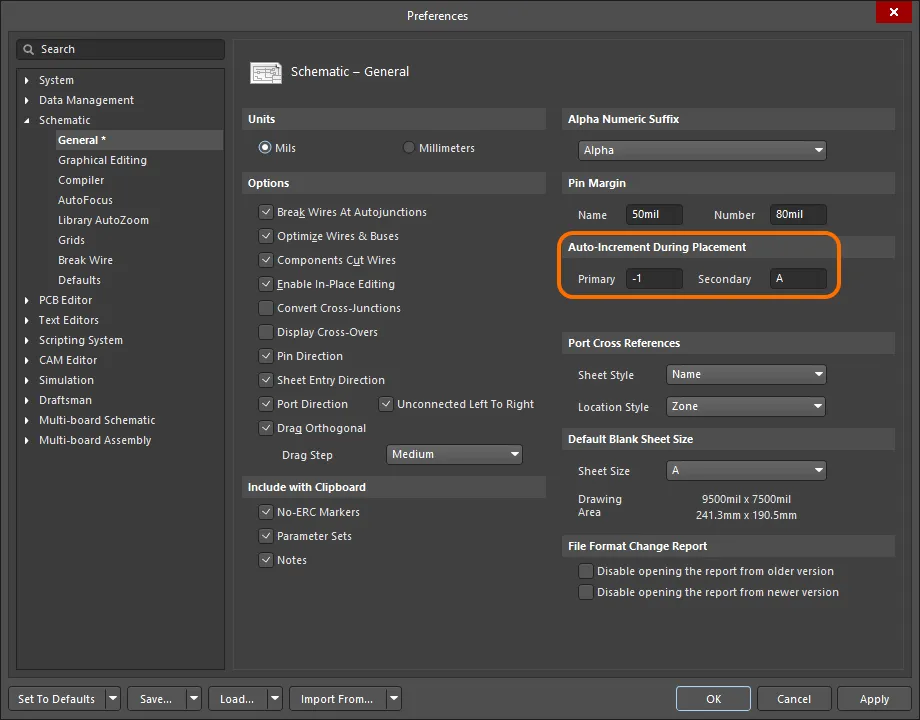Open the Drag Step dropdown showing Medium
This screenshot has width=920, height=720.
click(x=454, y=454)
